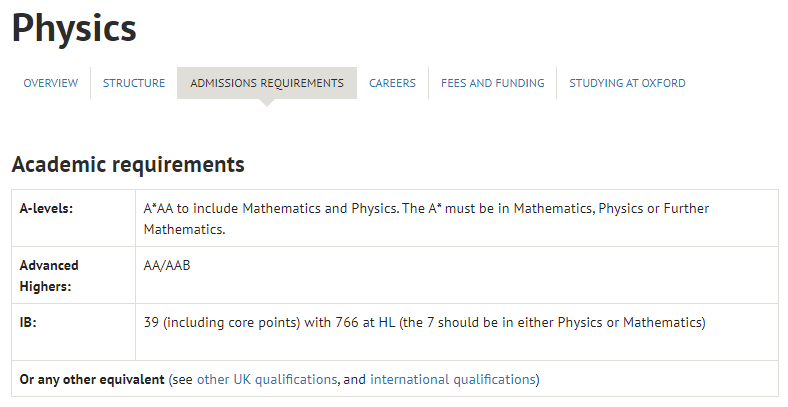Click the A-levels row label

coord(46,209)
